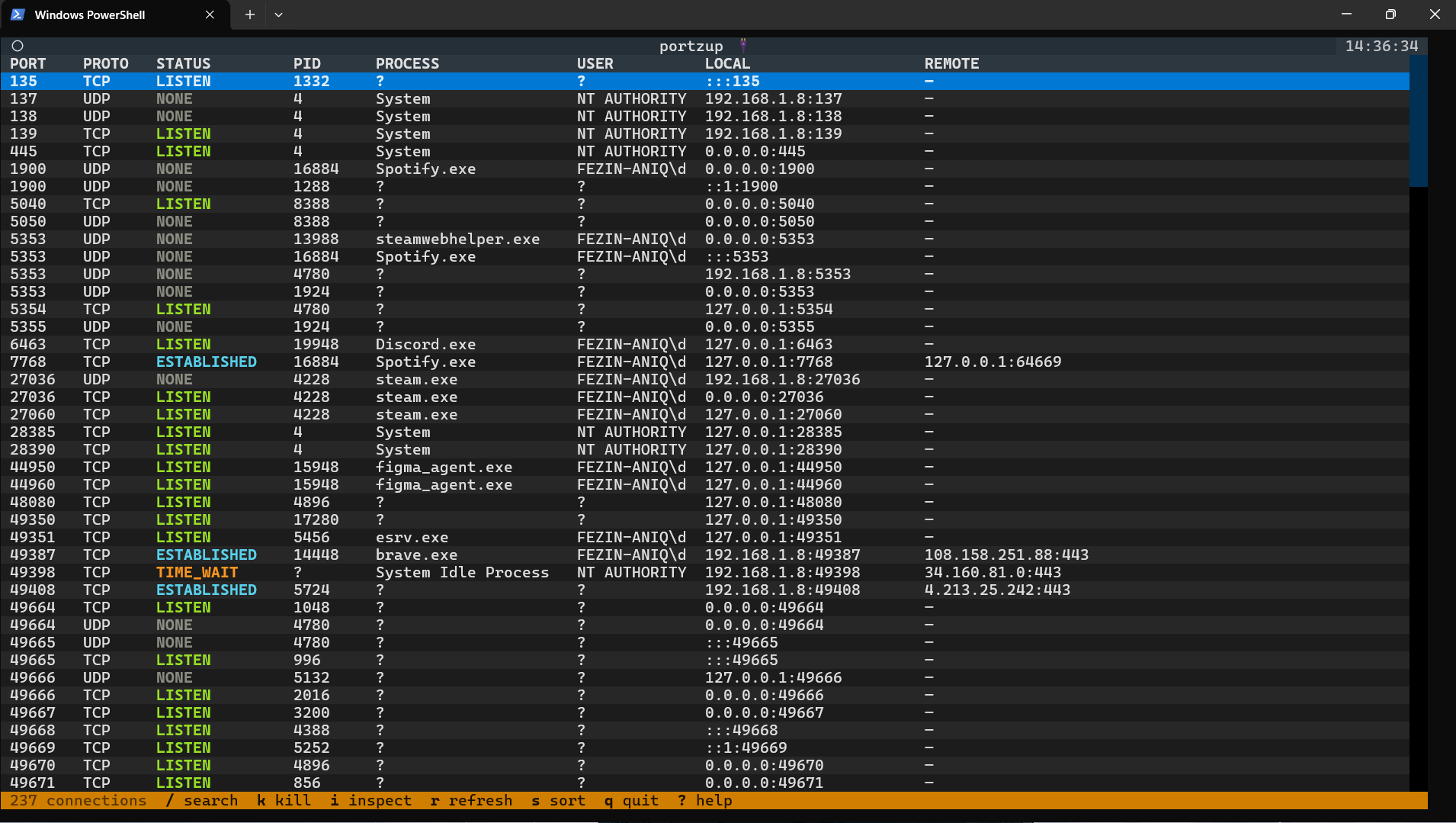
Task: Click steam.exe on UDP port 27036
Action: 416,380
